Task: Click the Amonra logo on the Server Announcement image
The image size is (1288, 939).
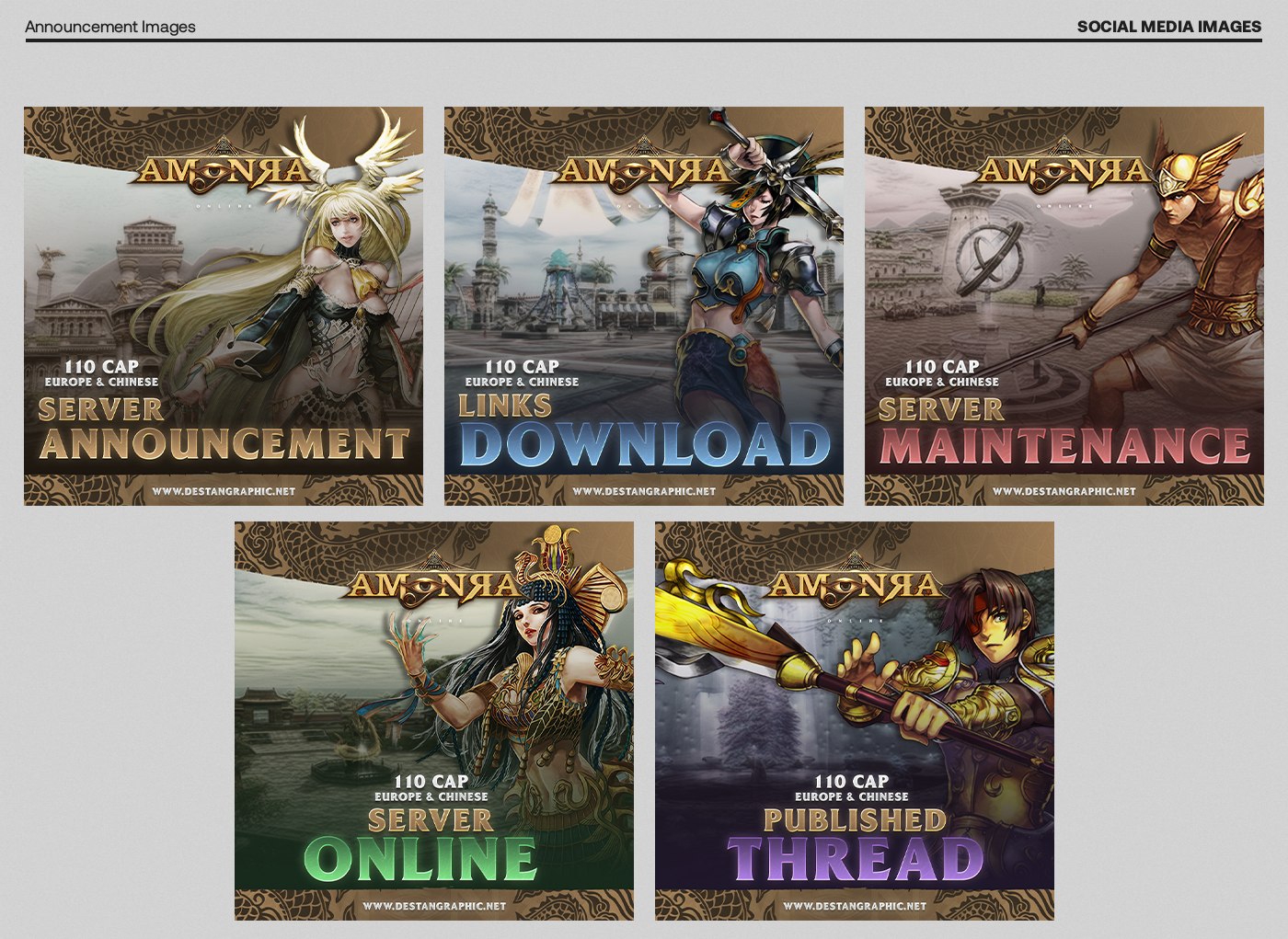Action: 223,169
